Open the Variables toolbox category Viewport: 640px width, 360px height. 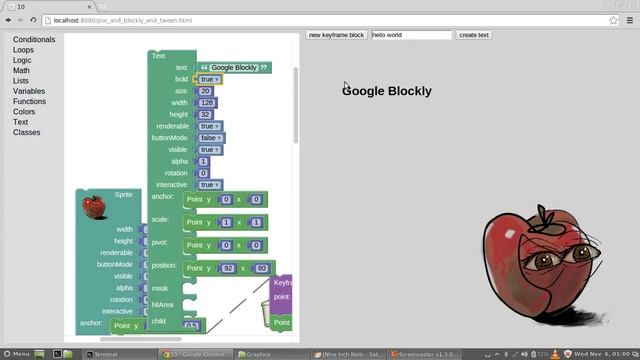29,91
